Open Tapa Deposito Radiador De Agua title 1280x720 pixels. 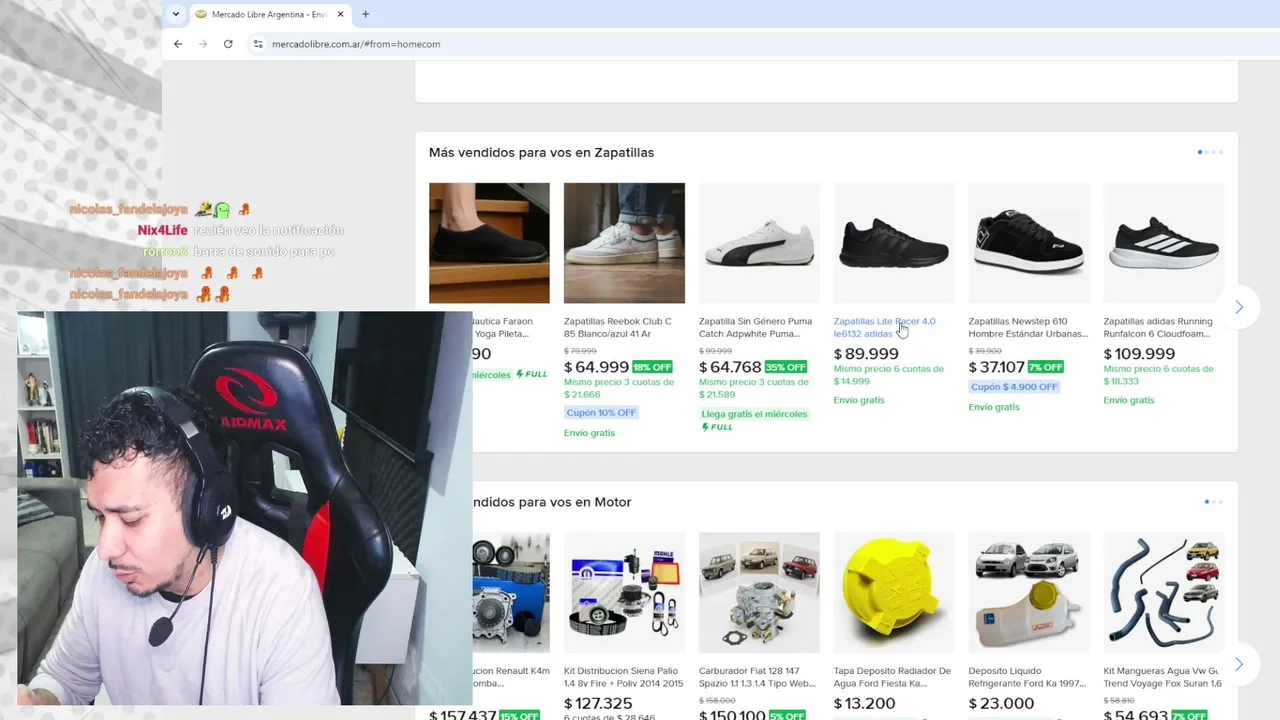pyautogui.click(x=893, y=677)
